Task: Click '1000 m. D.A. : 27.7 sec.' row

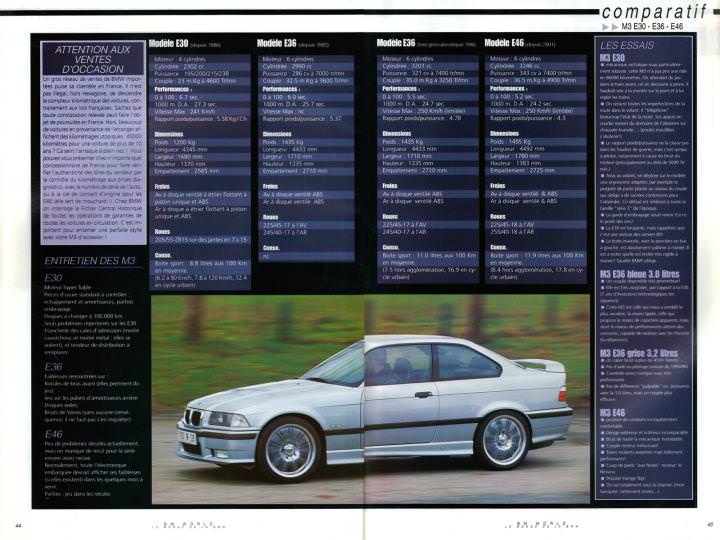Action: tap(185, 104)
